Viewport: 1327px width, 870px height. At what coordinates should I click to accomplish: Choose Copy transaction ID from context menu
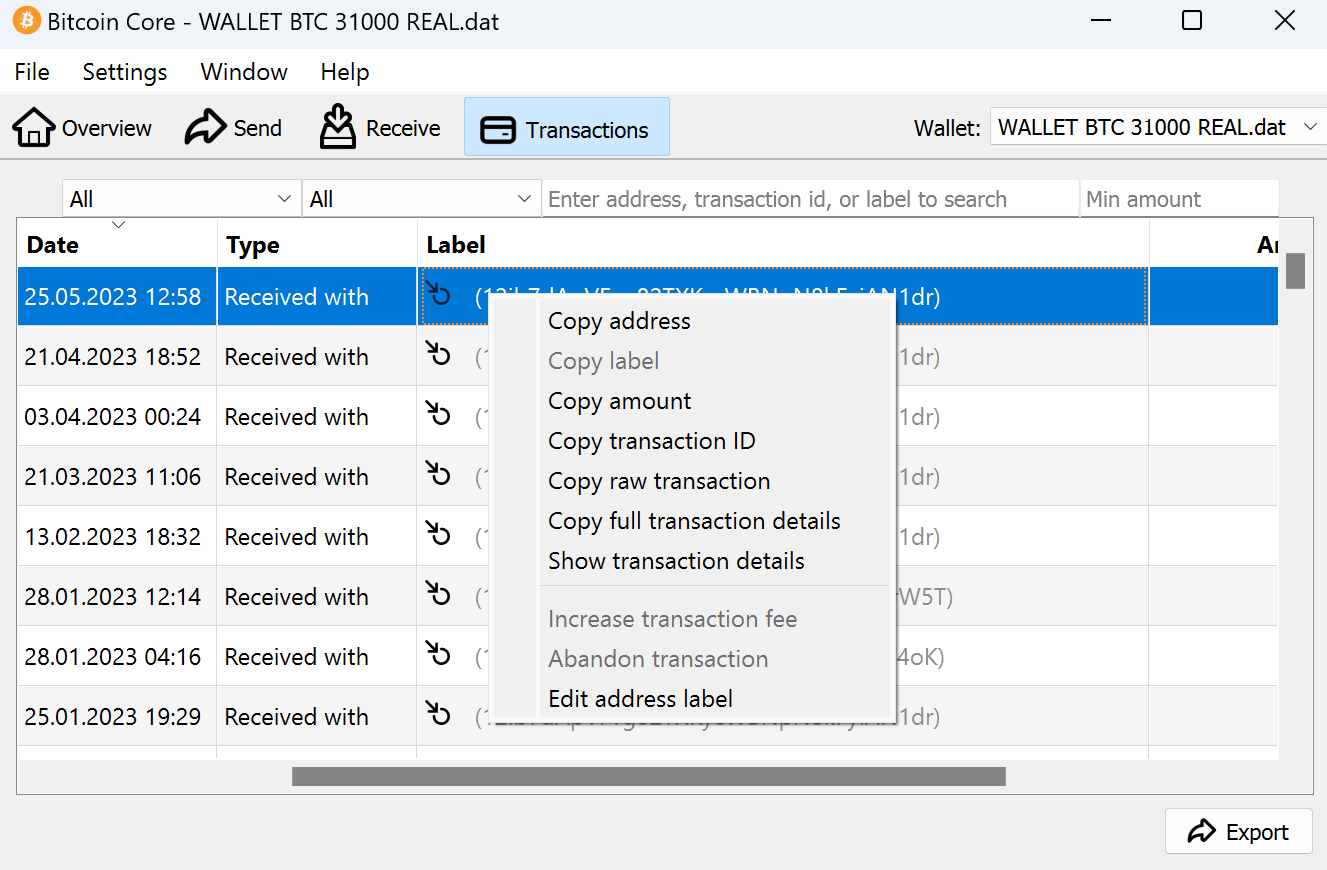point(651,441)
